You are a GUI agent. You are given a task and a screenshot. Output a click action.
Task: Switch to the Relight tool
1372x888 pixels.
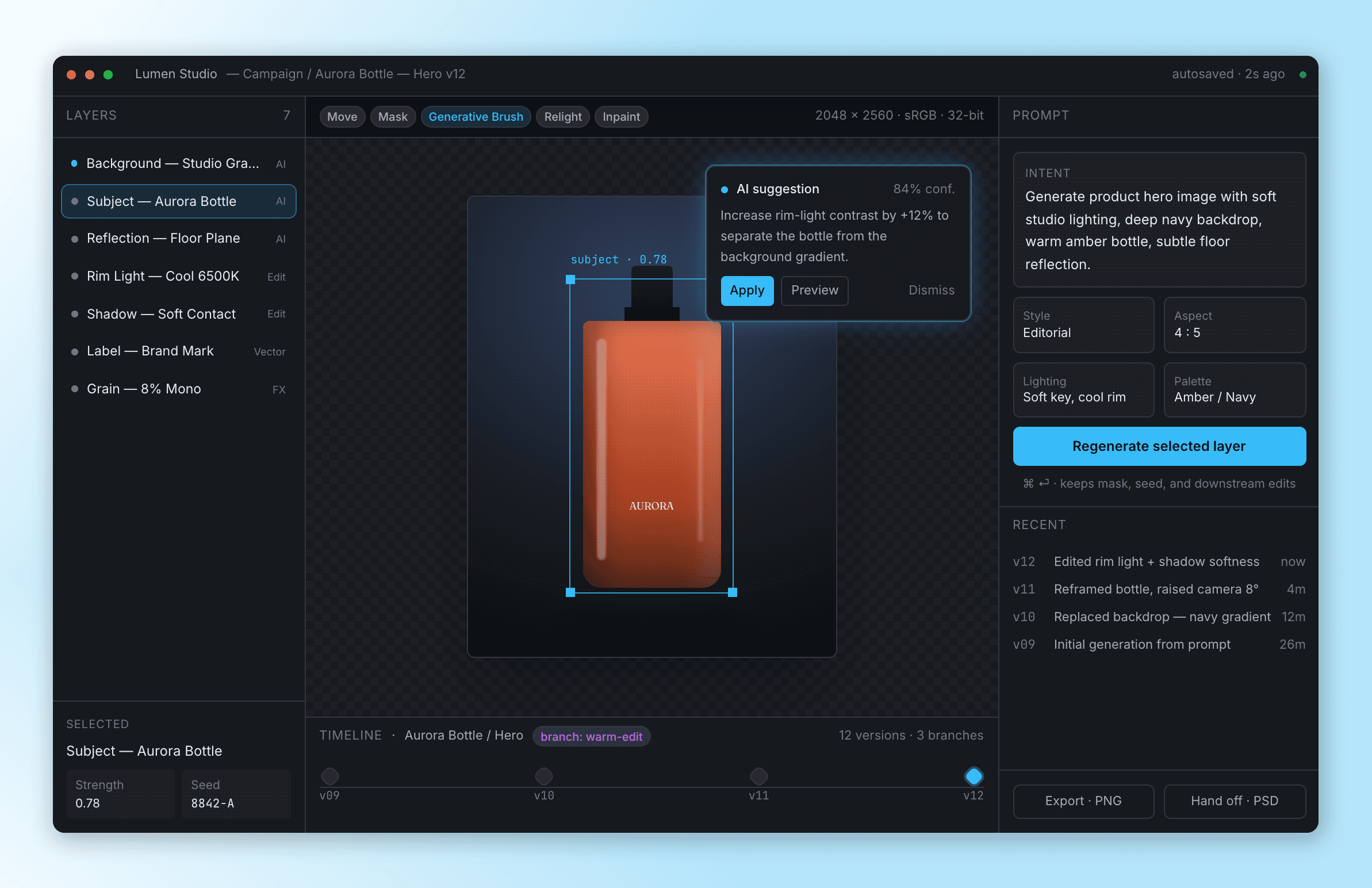(562, 117)
